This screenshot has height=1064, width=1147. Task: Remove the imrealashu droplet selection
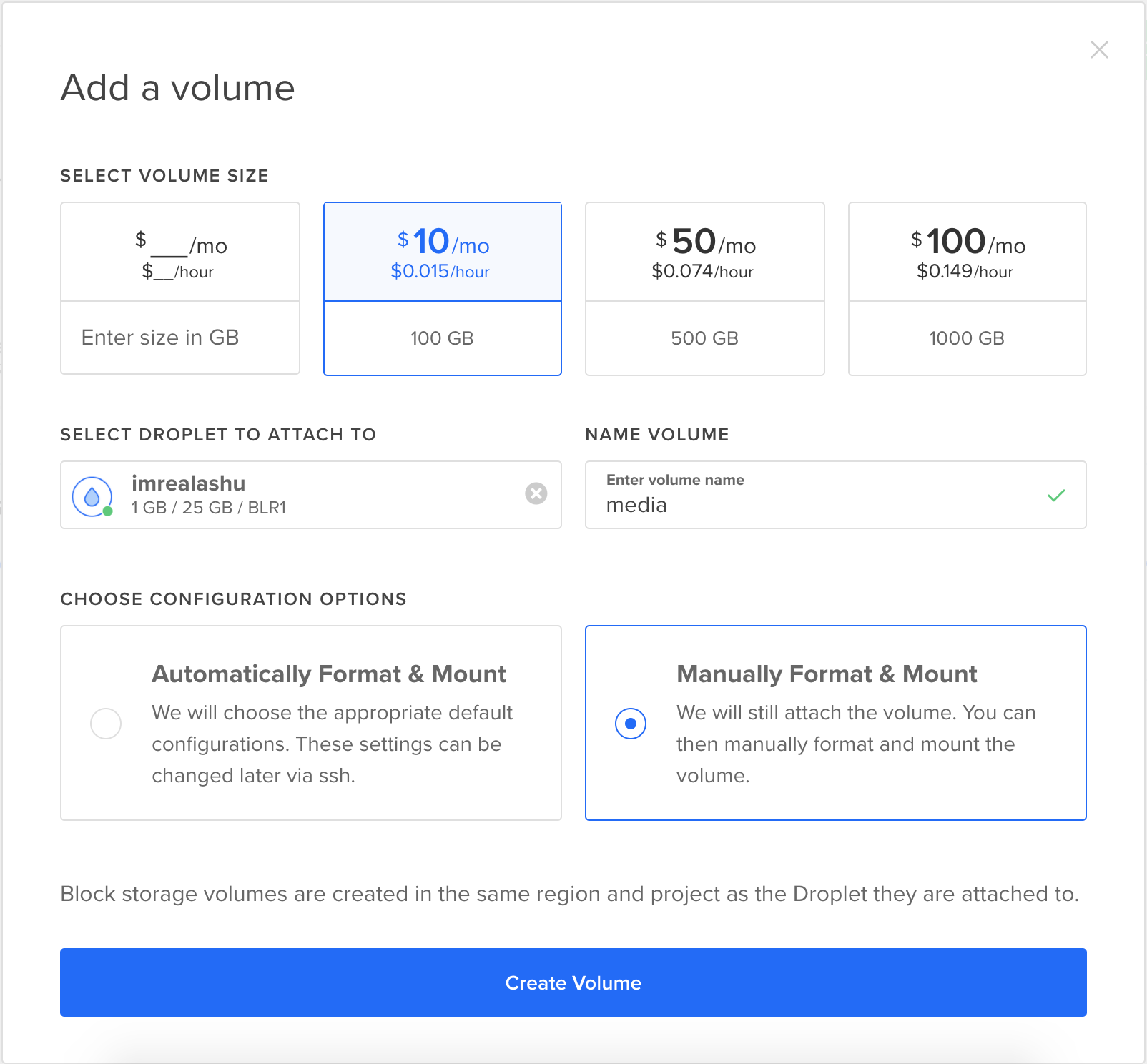(536, 493)
